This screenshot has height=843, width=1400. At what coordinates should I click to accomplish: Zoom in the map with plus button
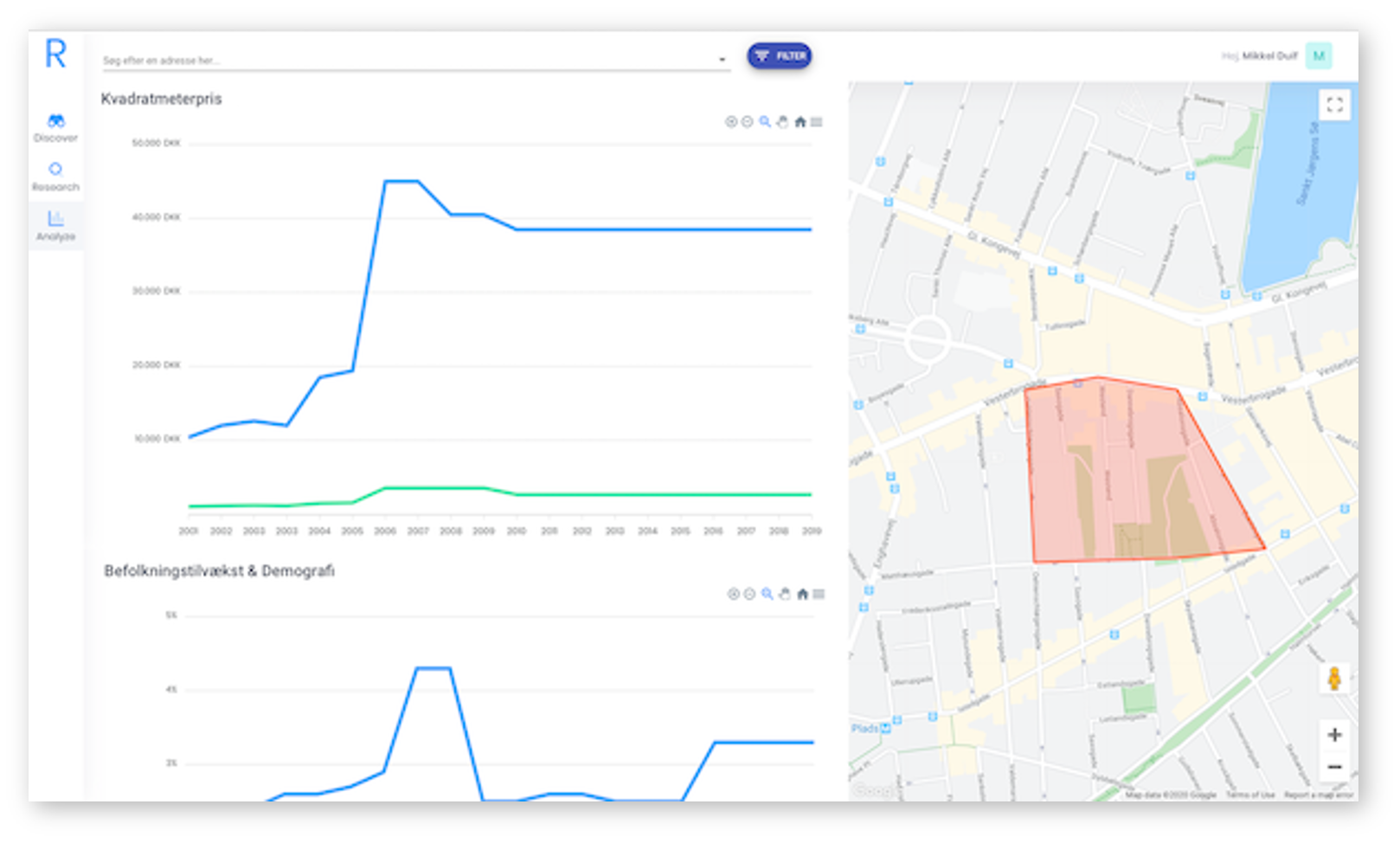[1334, 735]
